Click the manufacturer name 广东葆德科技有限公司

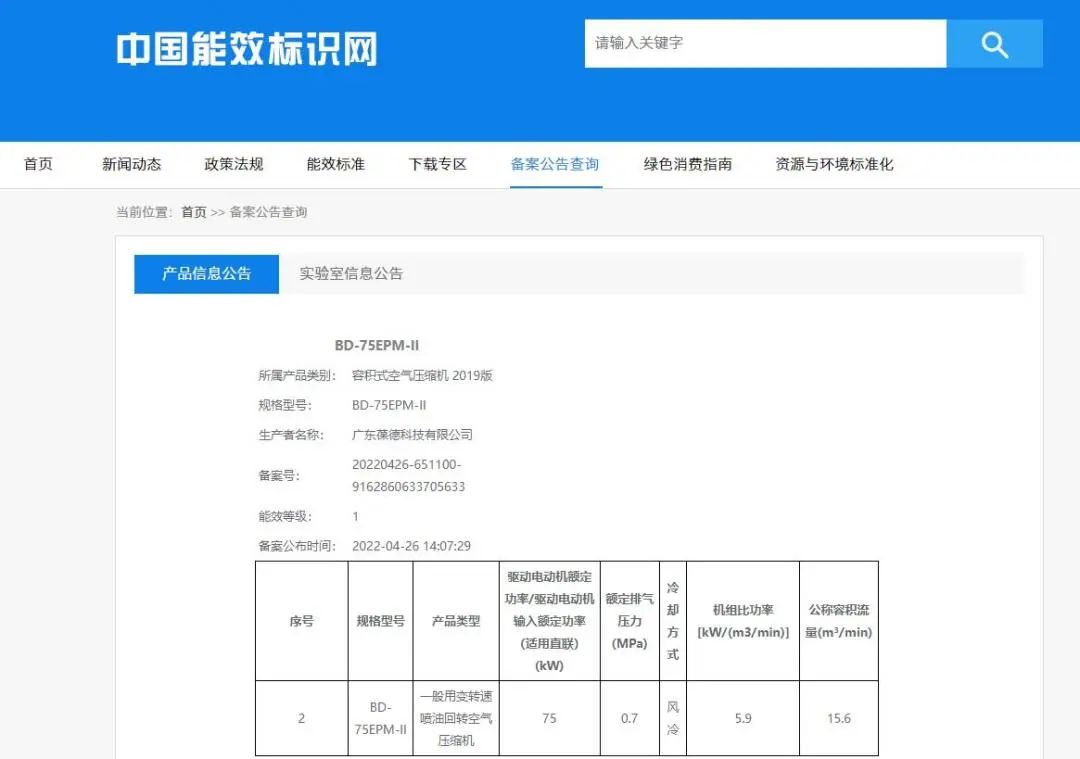tap(412, 434)
